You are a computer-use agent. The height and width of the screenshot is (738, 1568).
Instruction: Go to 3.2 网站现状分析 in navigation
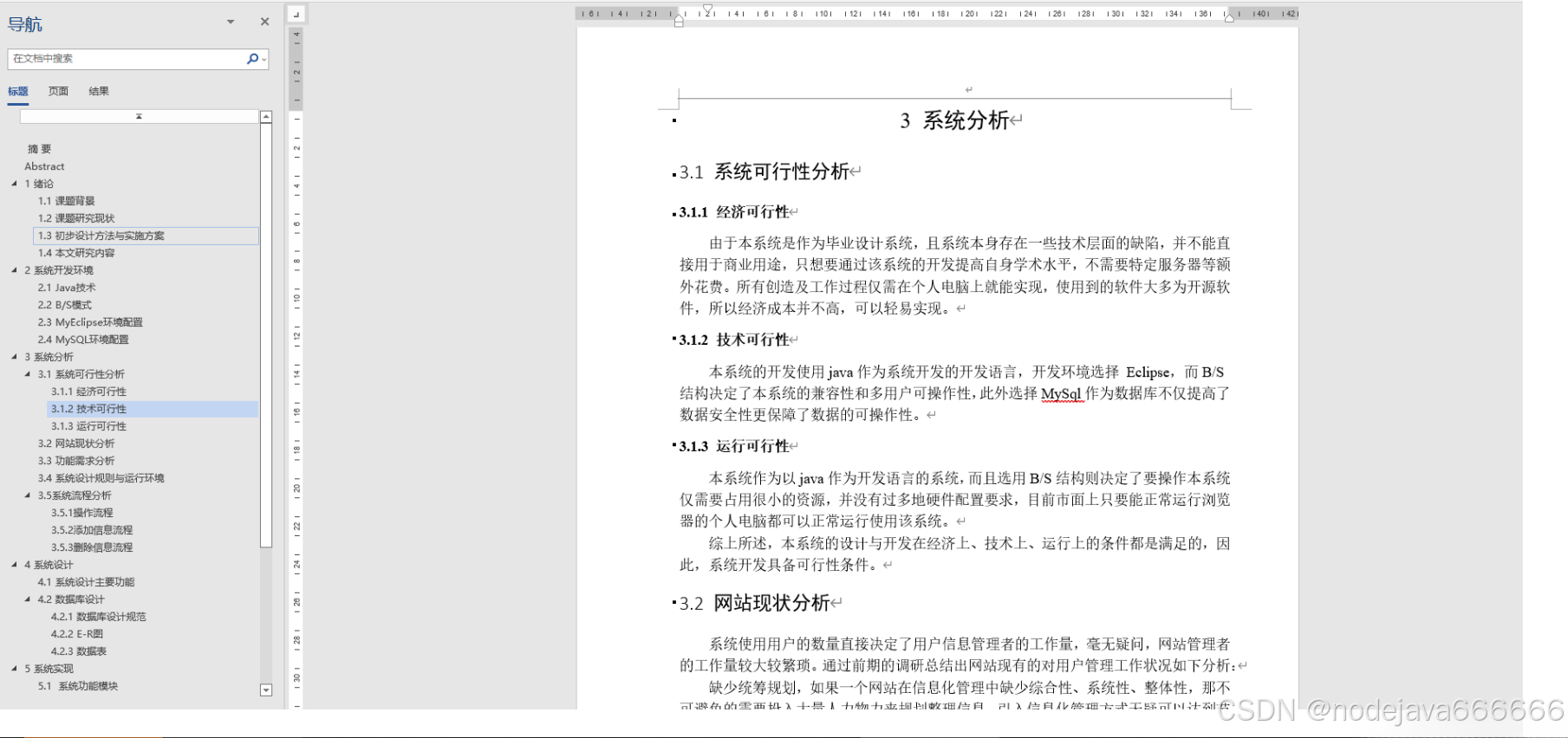(x=76, y=443)
